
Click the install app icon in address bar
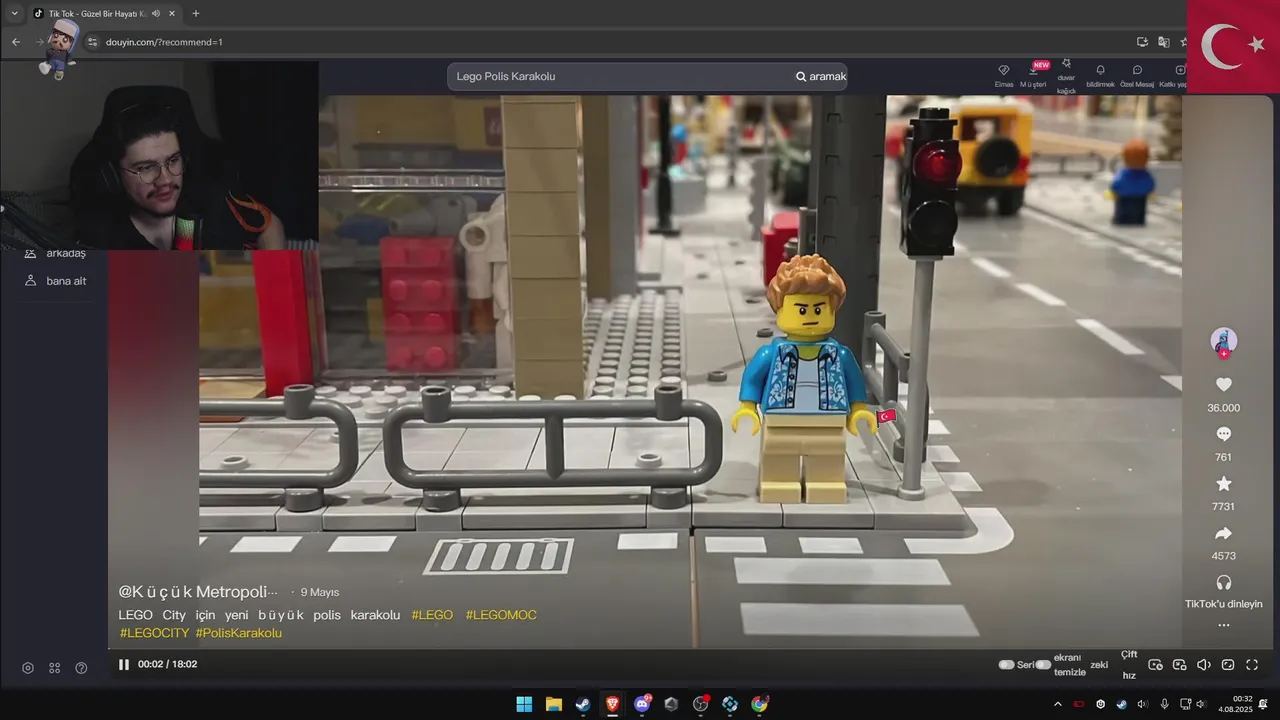(1142, 42)
